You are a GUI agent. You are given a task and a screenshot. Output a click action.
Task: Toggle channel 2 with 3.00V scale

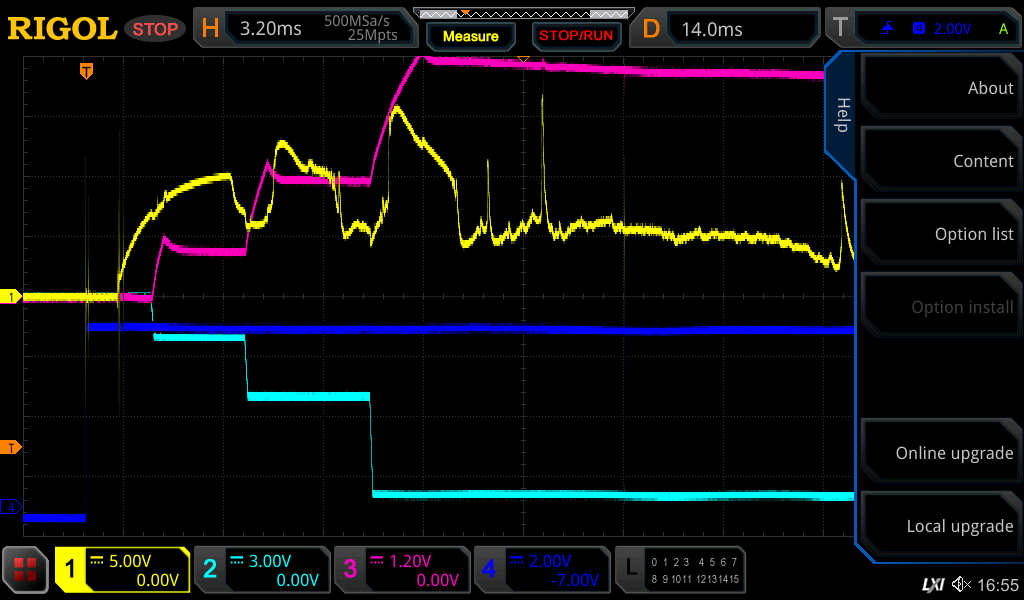[261, 570]
